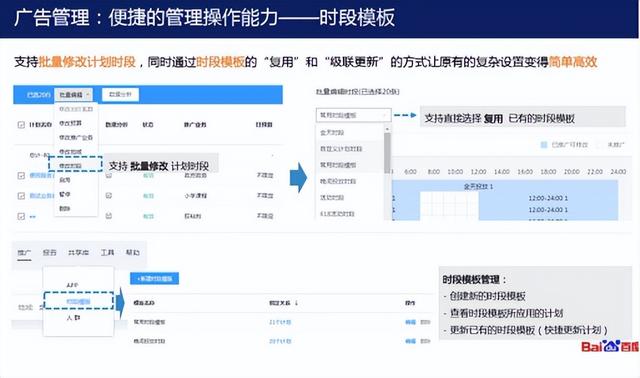Click 删除 link for second template row
640x378 pixels.
pyautogui.click(x=425, y=341)
